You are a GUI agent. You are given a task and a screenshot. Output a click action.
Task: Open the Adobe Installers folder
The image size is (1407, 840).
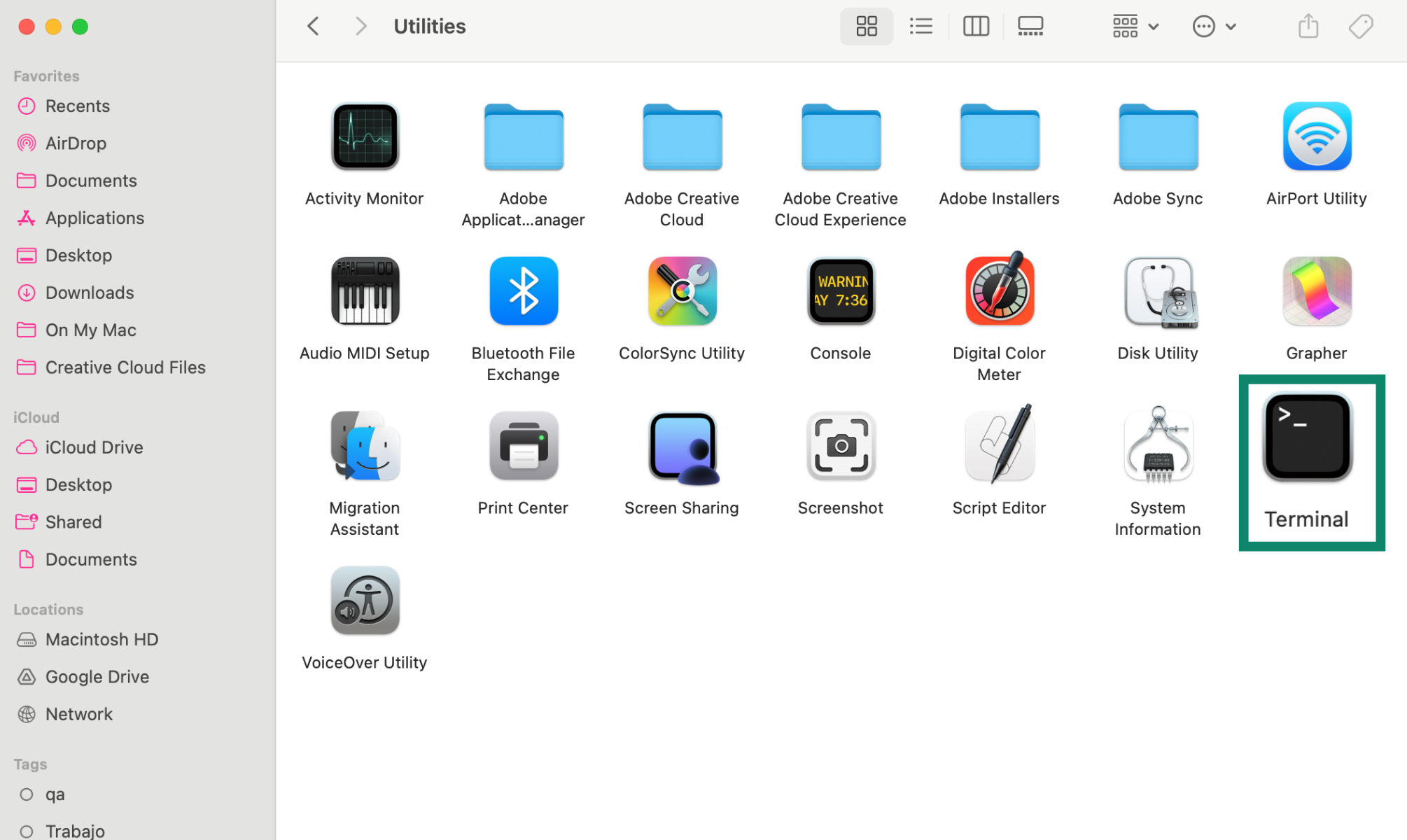999,136
